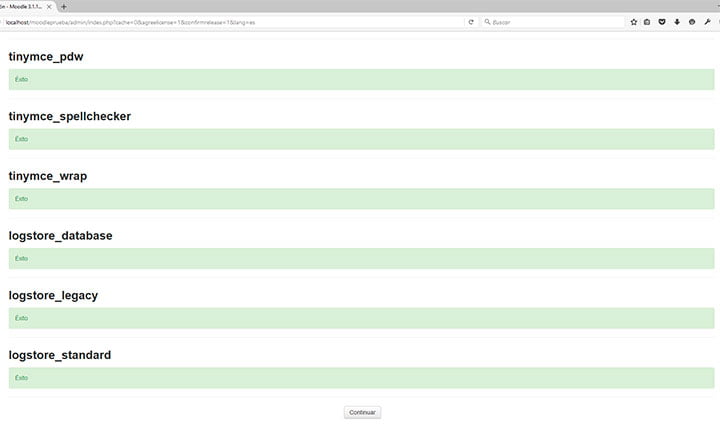
Task: Click the Éxito box under tinymce_spellchecker
Action: (360, 139)
